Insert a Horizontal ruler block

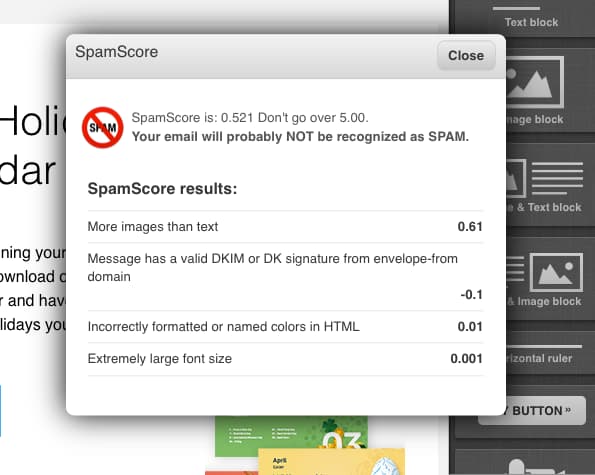click(x=550, y=353)
